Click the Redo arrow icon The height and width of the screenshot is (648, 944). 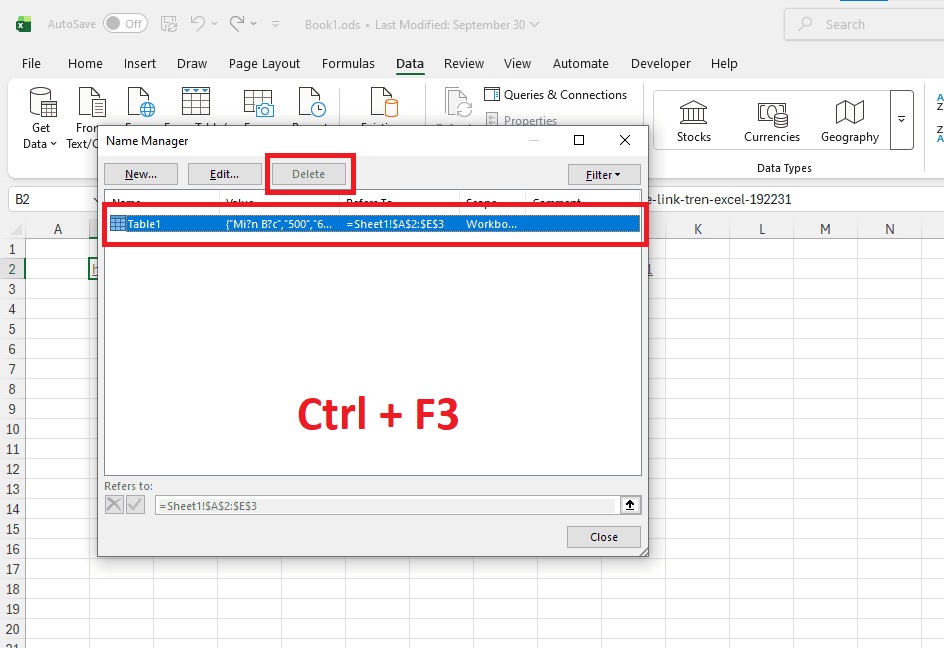point(237,23)
